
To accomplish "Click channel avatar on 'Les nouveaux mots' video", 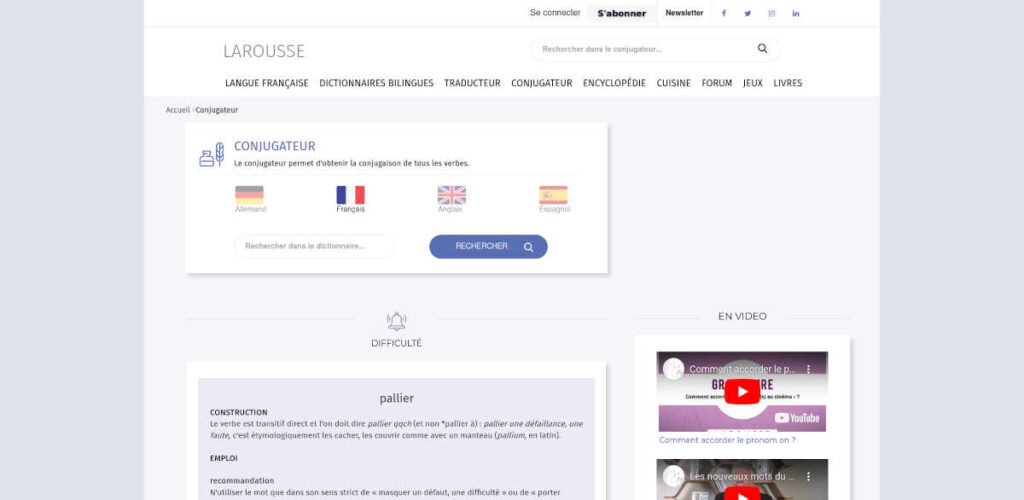I will (x=673, y=477).
